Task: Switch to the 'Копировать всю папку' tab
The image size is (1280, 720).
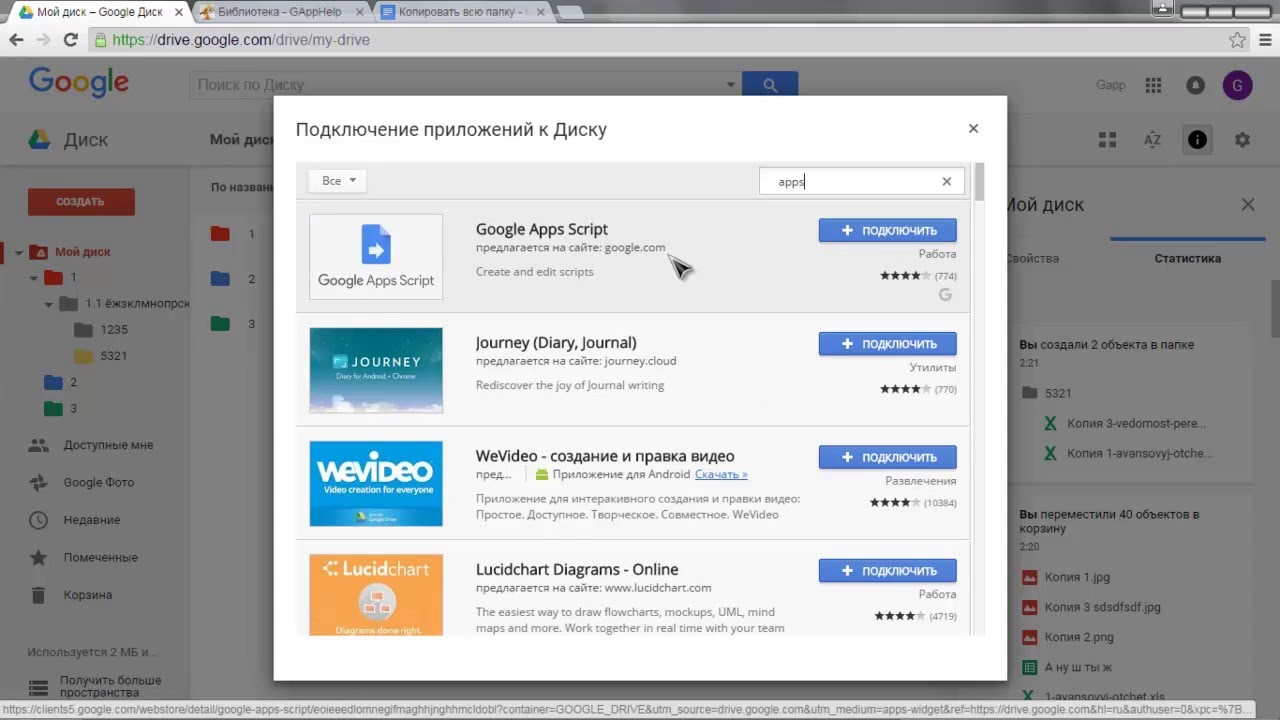Action: 463,12
